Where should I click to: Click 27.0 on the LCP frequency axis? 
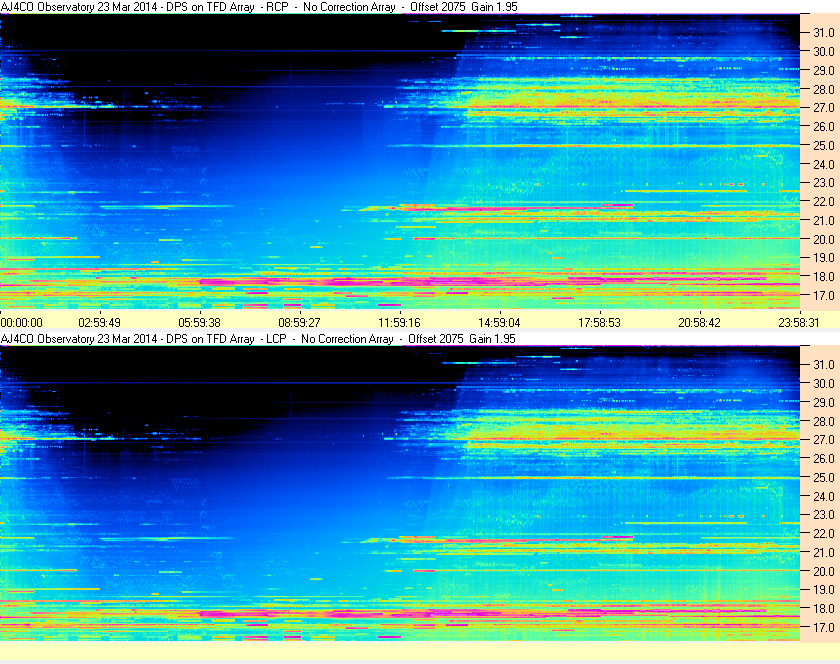point(824,439)
